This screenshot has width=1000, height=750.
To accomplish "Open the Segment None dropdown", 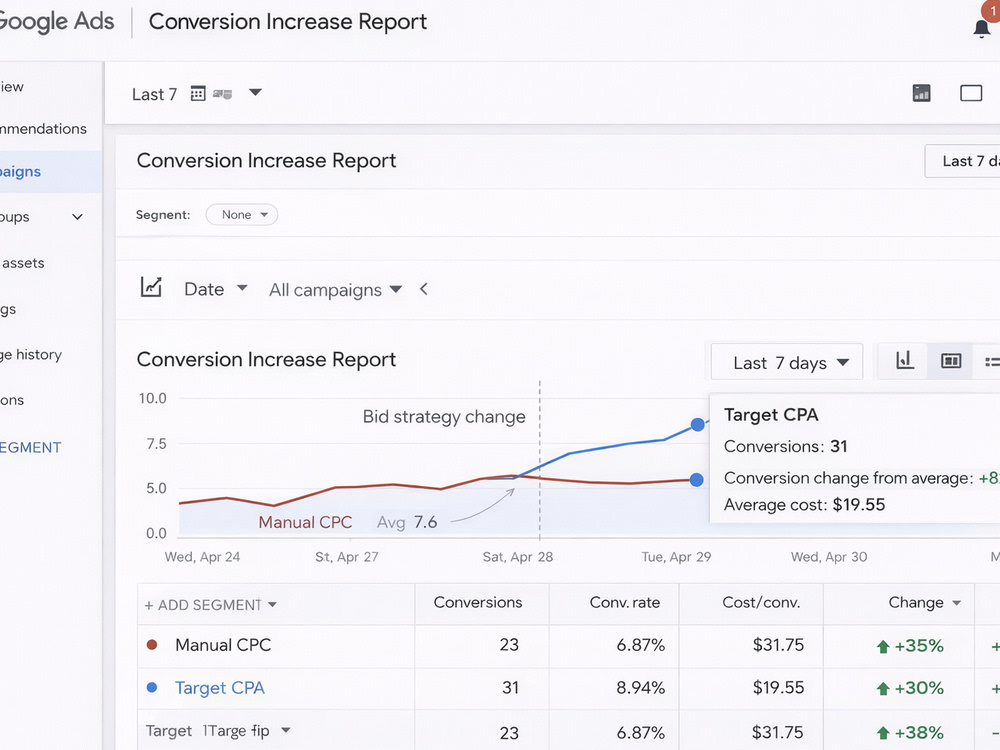I will pos(242,215).
